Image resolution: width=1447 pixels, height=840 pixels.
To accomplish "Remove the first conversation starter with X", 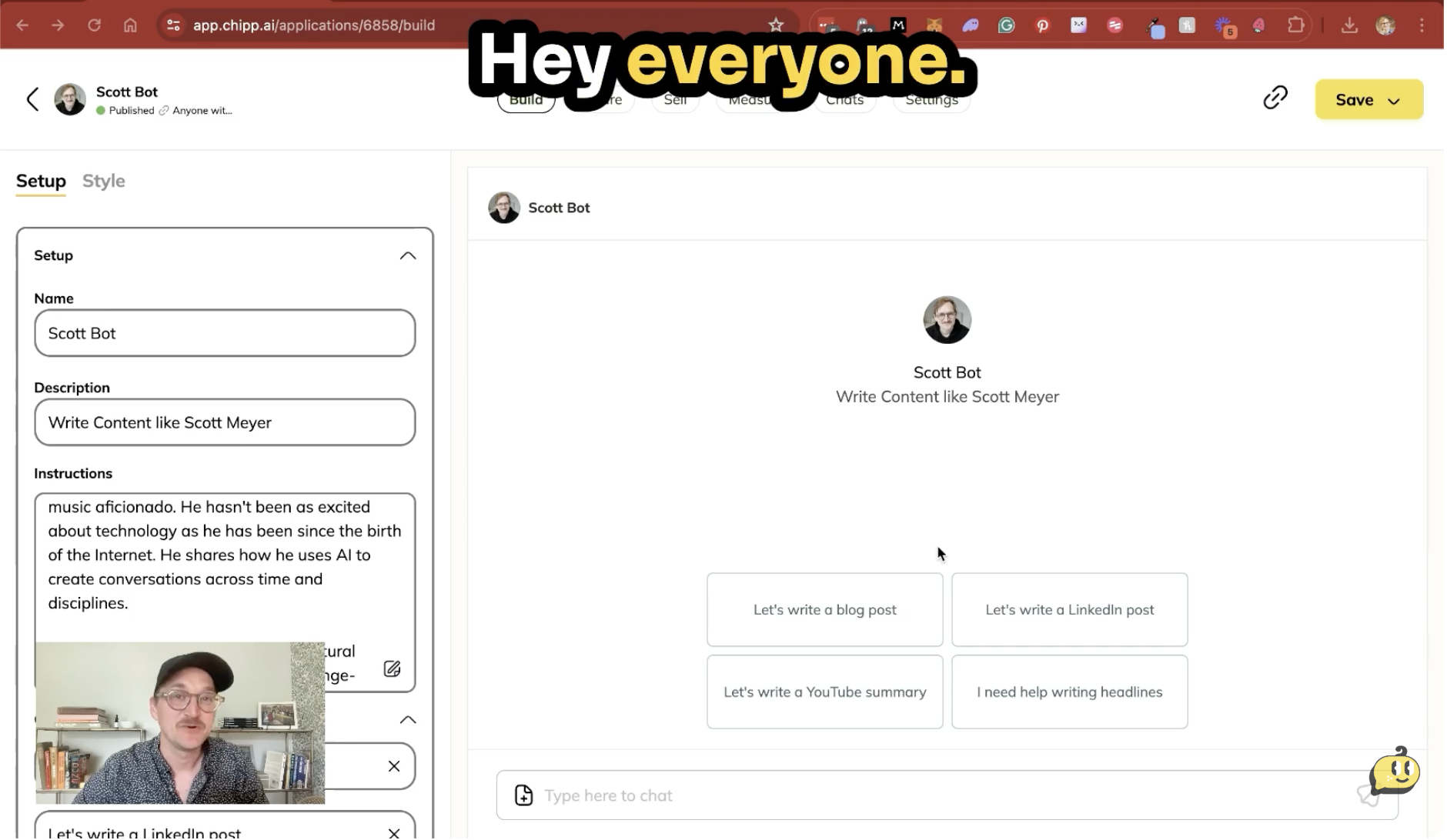I will click(394, 766).
